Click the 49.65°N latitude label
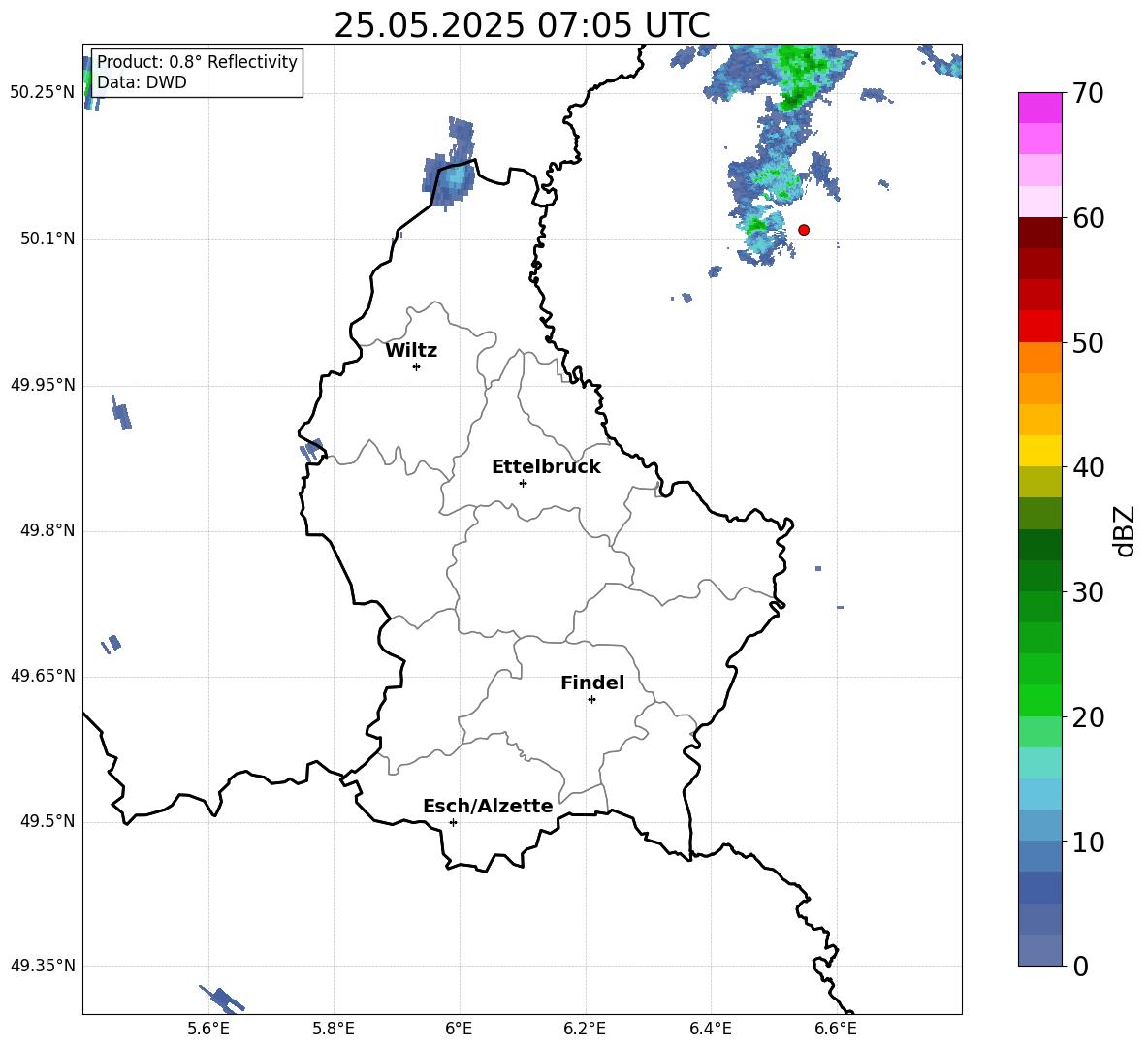 [x=43, y=675]
